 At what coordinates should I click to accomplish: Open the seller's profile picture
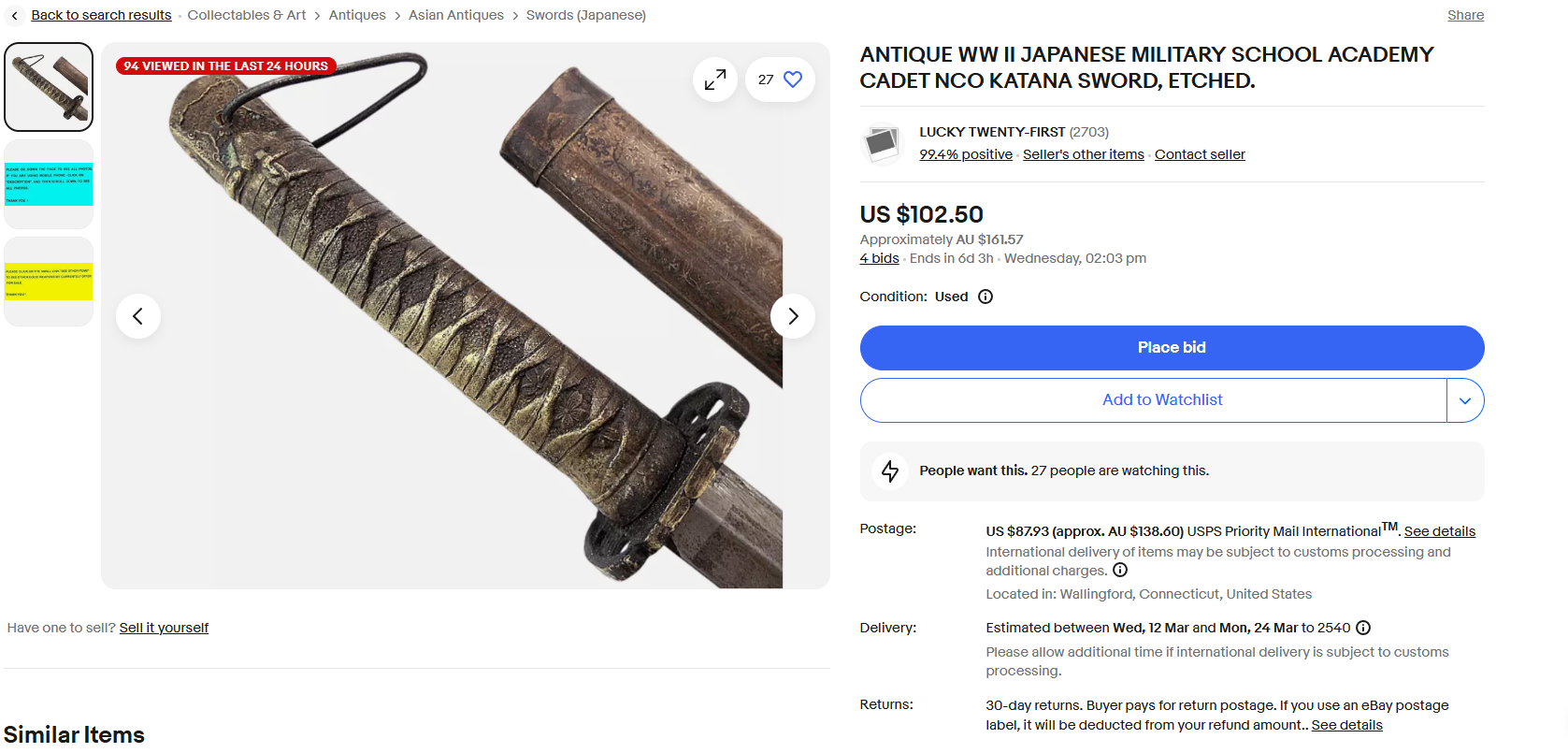881,143
